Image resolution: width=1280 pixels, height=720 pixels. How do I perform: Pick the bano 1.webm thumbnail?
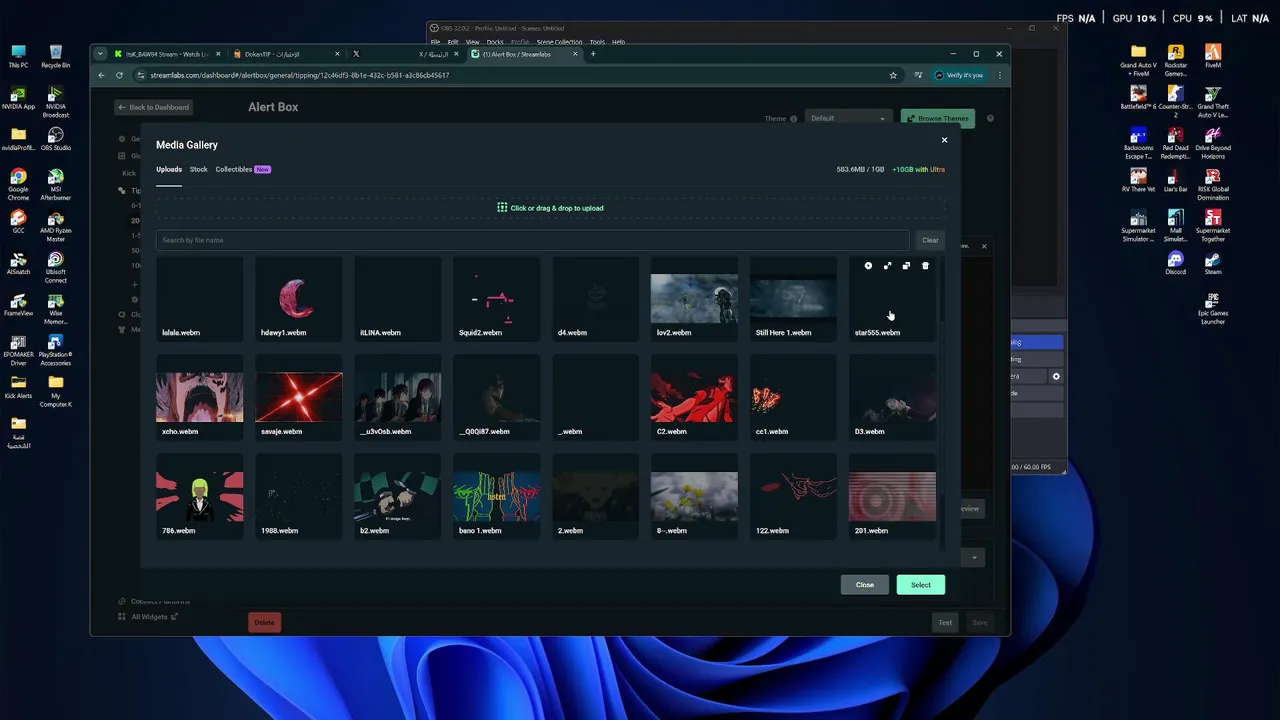pyautogui.click(x=496, y=496)
